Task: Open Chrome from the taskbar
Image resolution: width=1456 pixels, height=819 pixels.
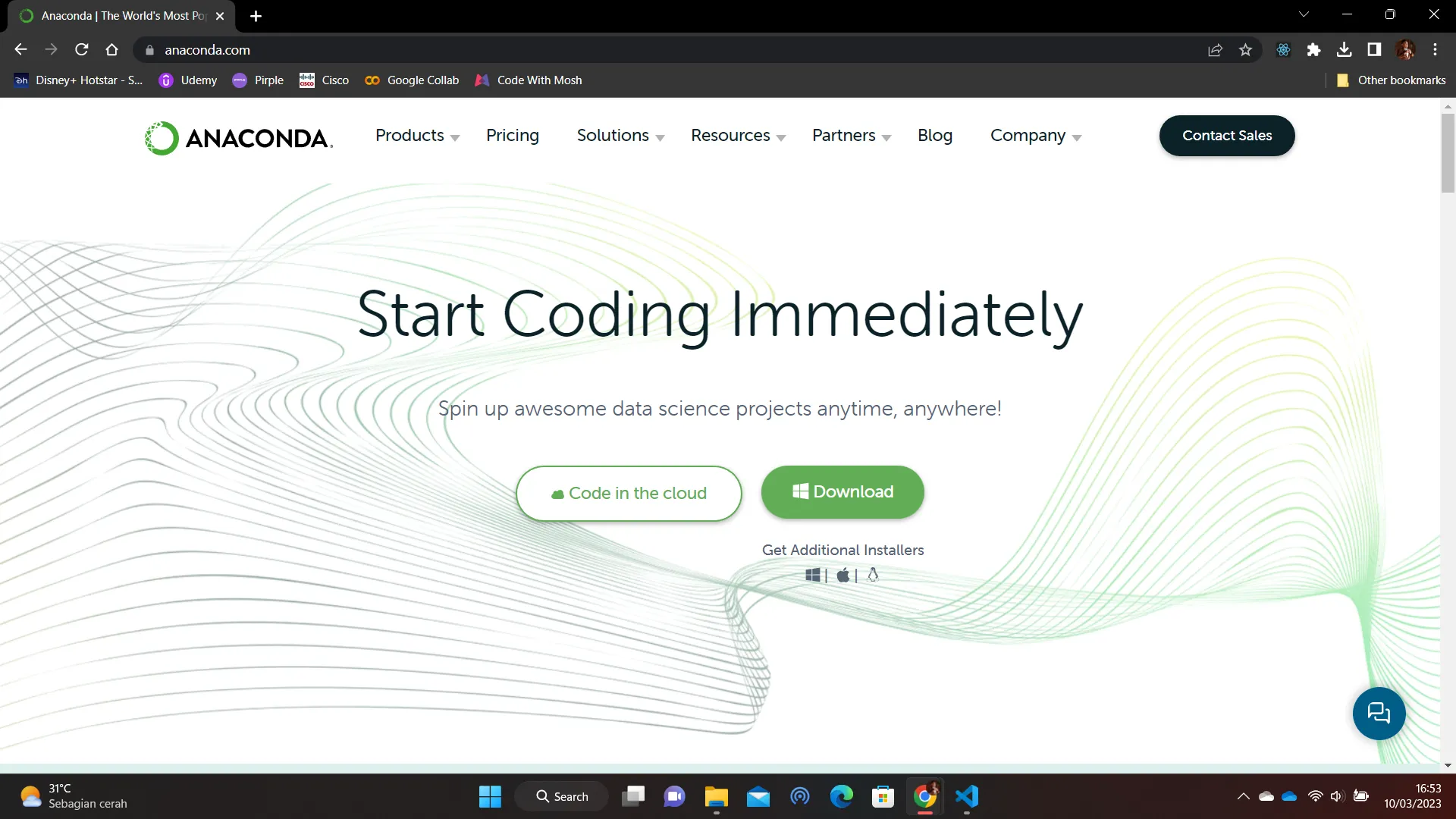Action: pos(924,796)
